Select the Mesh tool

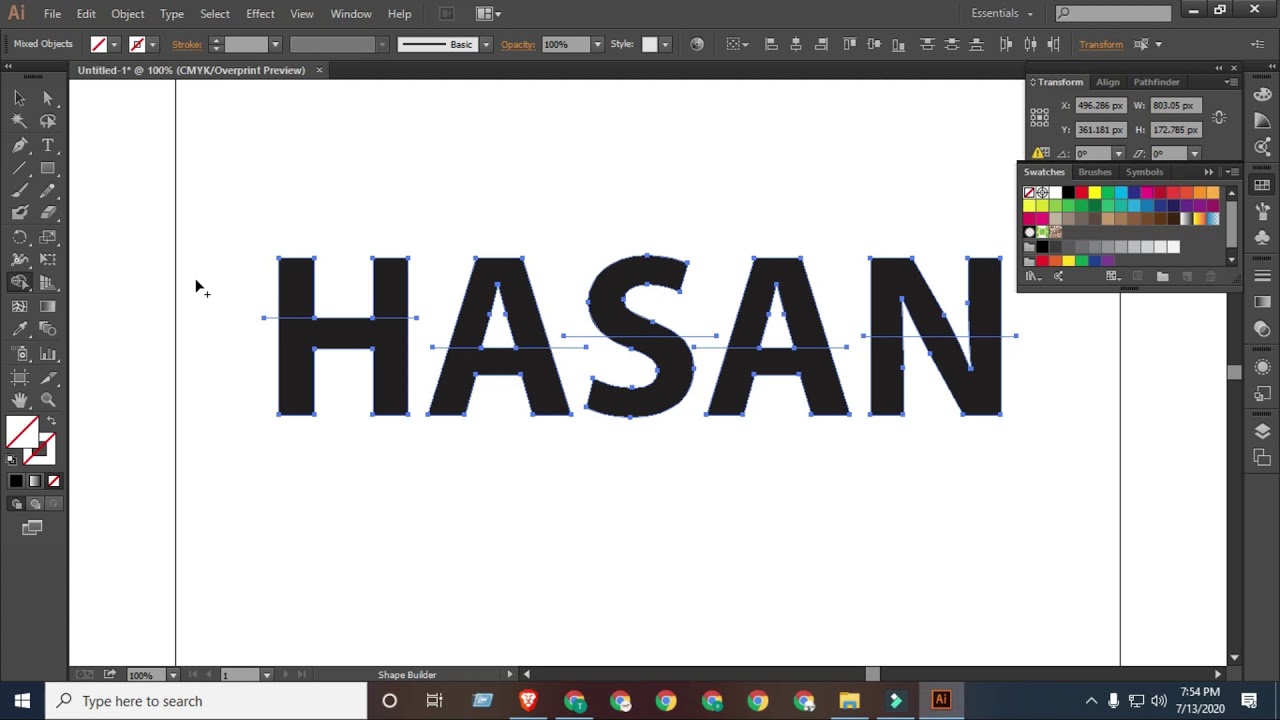(19, 307)
